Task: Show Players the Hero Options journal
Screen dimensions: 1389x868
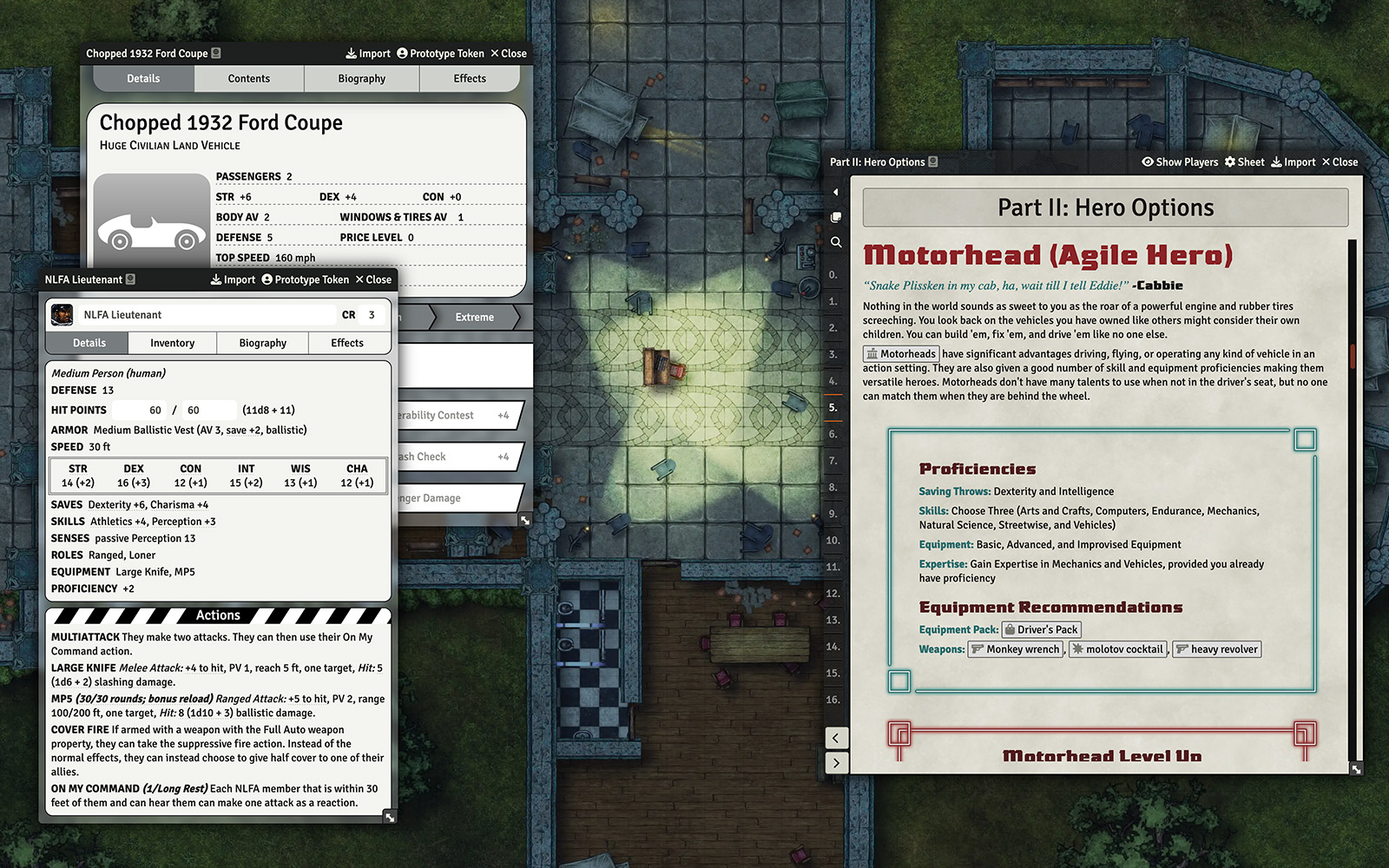Action: [x=1180, y=161]
